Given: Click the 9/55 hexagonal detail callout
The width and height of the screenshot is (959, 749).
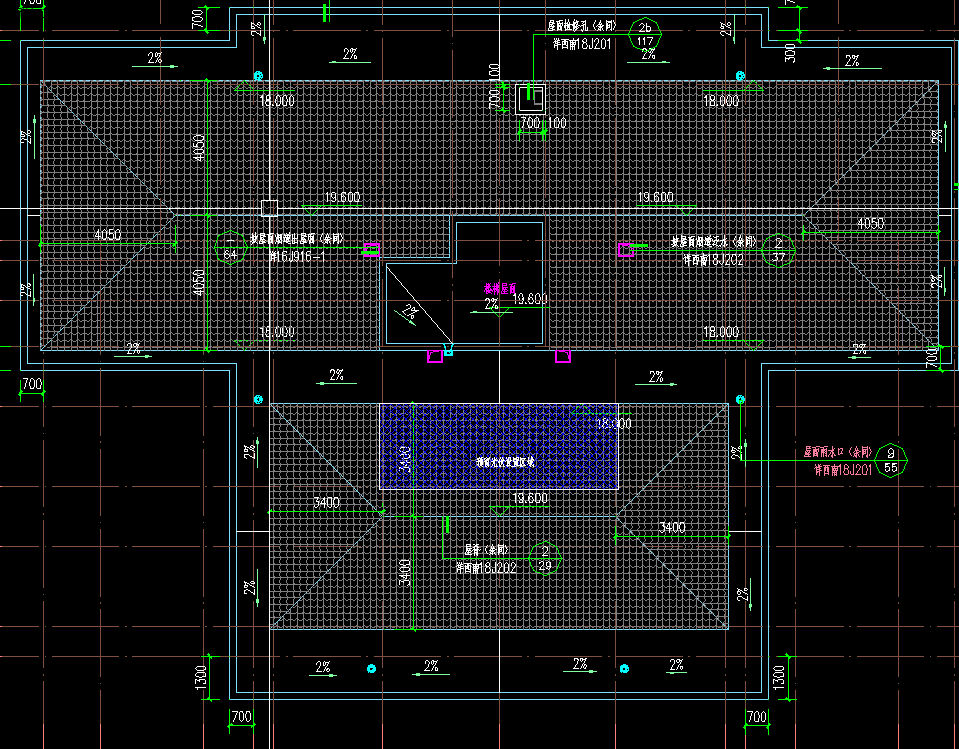Looking at the screenshot, I should tap(891, 459).
